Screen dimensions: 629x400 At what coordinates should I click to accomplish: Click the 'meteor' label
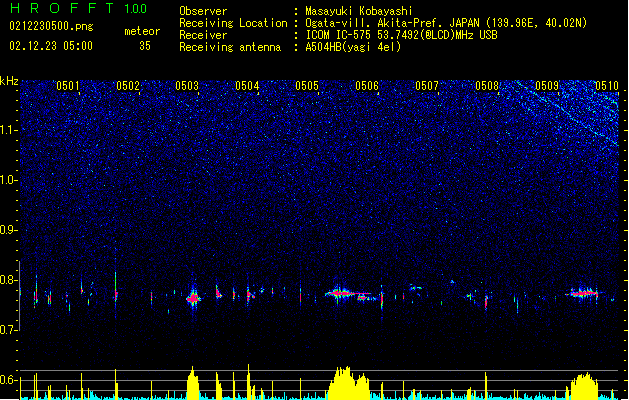142,31
